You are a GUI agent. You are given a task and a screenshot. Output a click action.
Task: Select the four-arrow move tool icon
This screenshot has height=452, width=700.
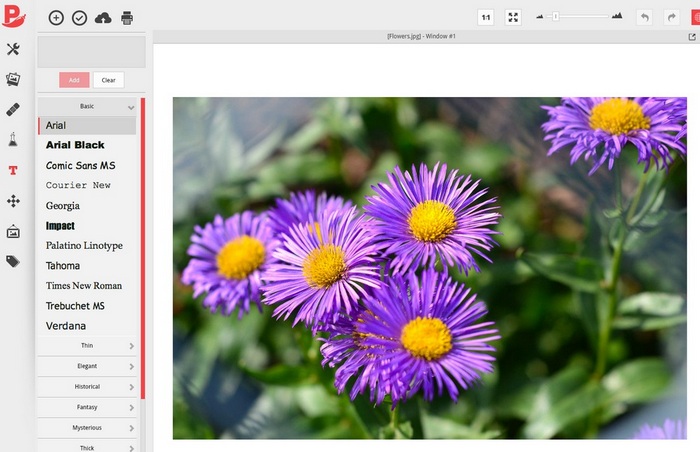click(13, 201)
